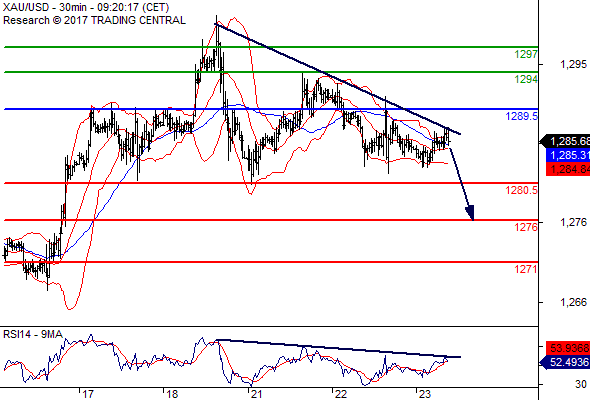
Task: Click the XAU/USD 30min chart title
Action: point(86,7)
